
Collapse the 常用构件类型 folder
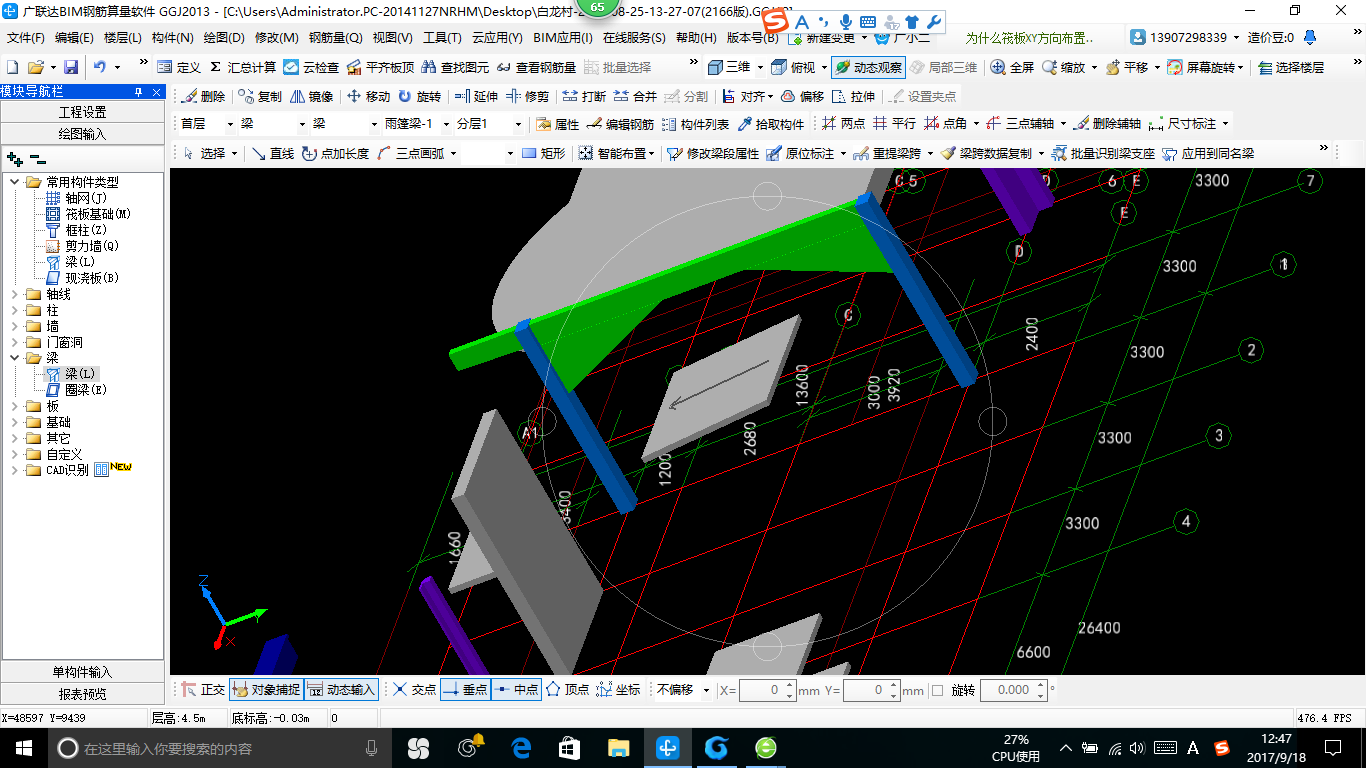pos(15,182)
